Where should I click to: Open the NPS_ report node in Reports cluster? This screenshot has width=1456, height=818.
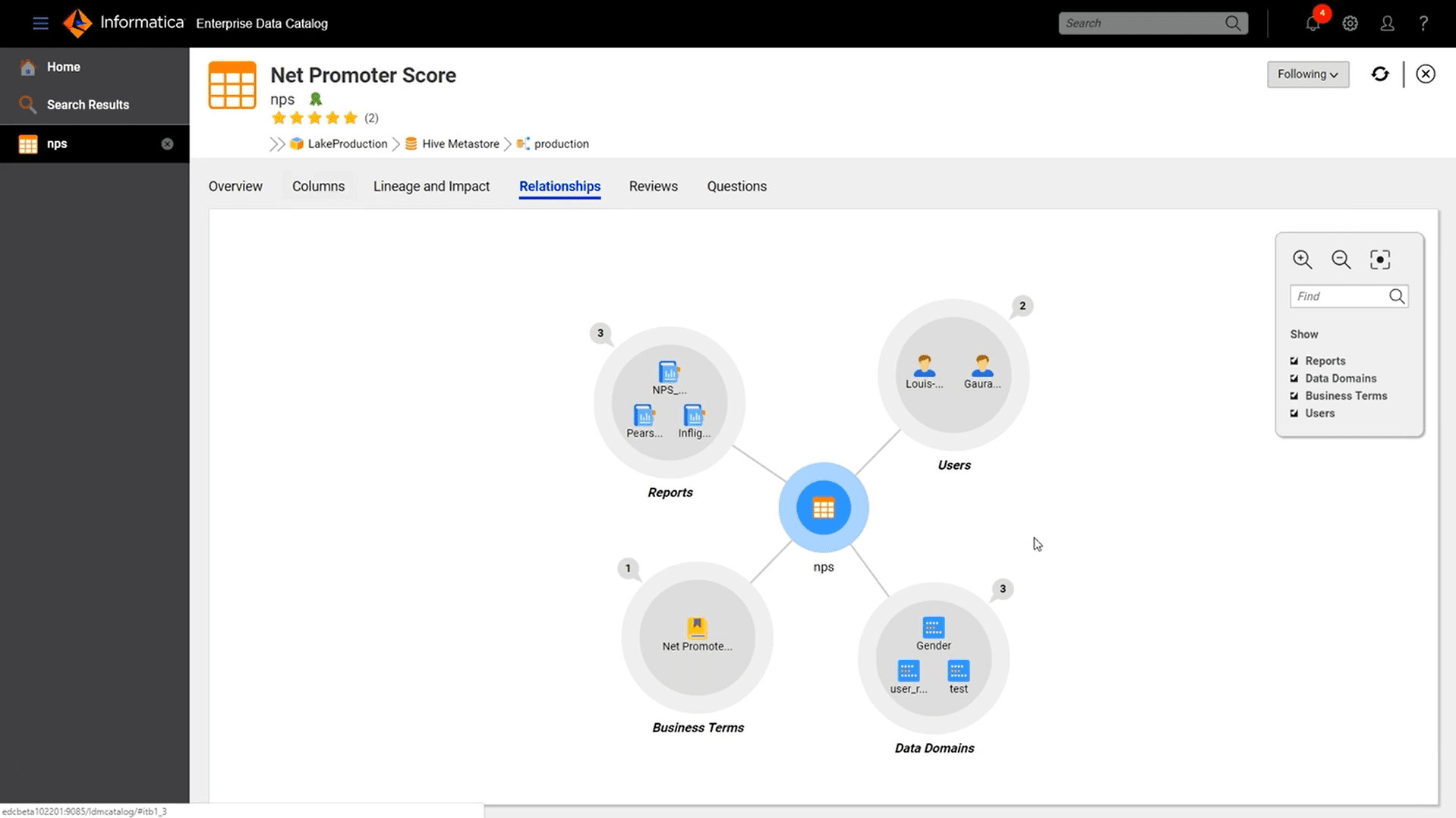click(668, 373)
